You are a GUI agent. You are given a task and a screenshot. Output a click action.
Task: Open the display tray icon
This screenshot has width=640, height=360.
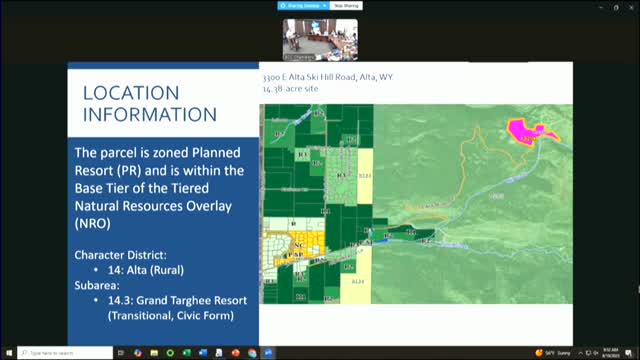(x=588, y=353)
